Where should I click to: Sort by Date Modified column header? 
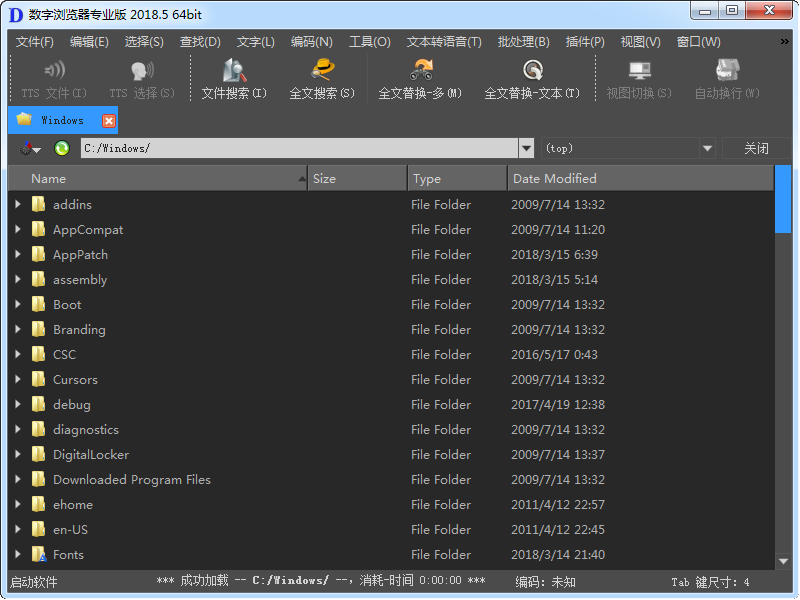point(641,179)
